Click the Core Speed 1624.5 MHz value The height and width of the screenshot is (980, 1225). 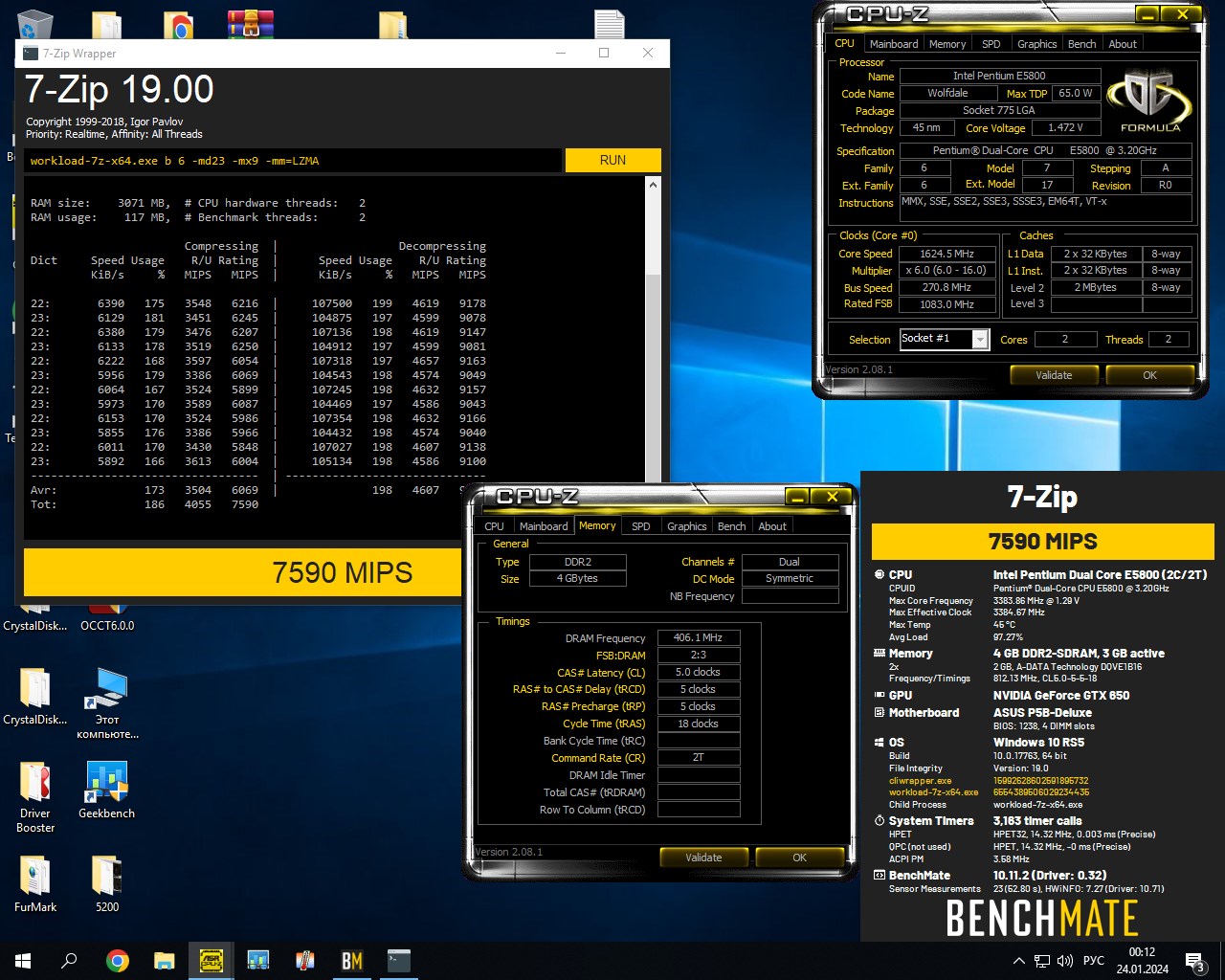(947, 254)
